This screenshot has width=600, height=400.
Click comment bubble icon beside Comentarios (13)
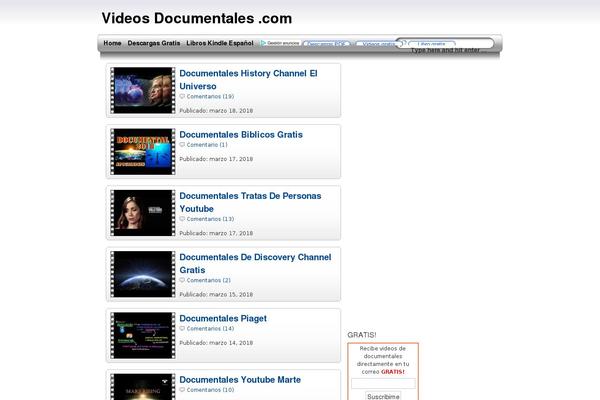coord(182,219)
